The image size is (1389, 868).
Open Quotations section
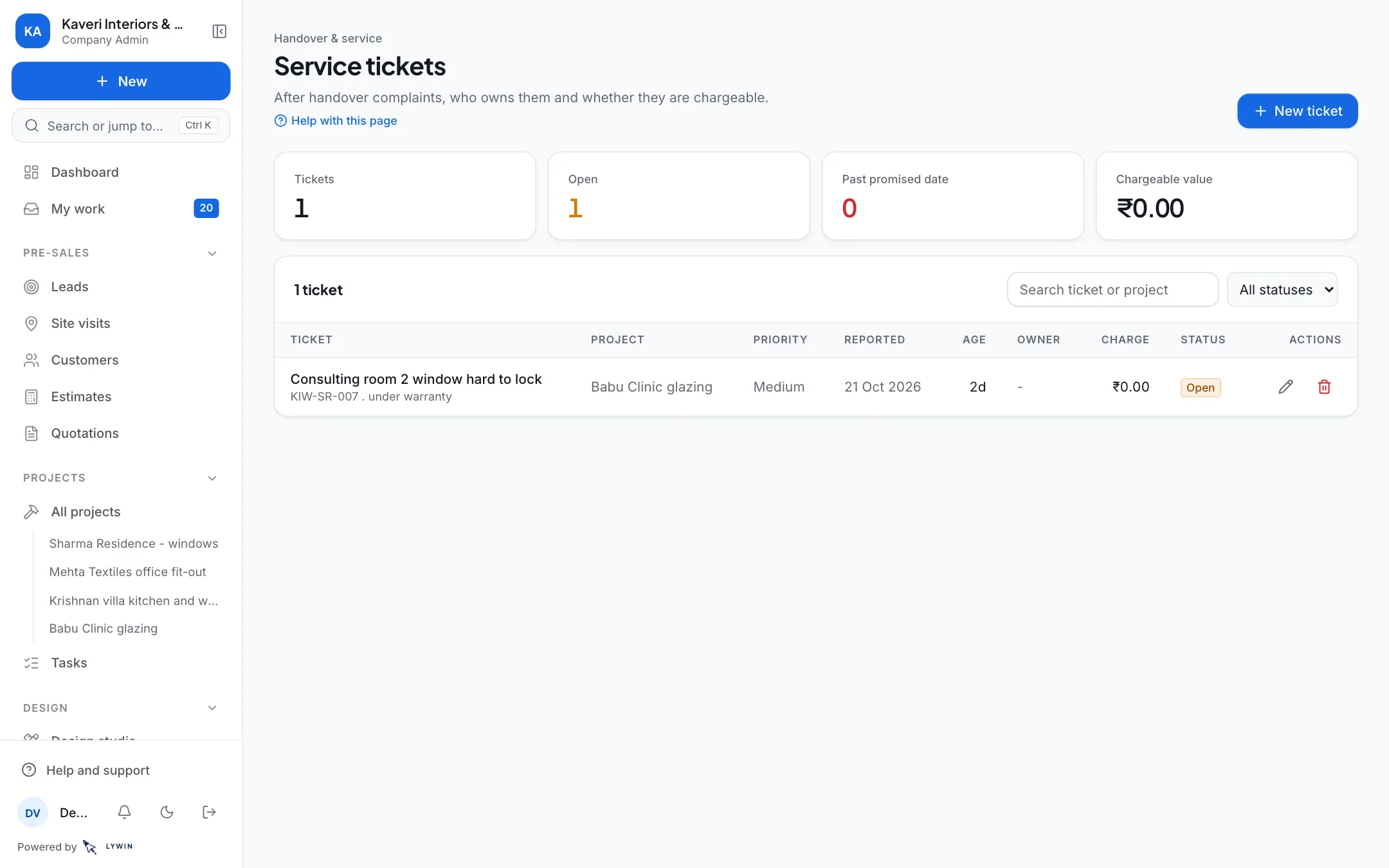coord(121,433)
